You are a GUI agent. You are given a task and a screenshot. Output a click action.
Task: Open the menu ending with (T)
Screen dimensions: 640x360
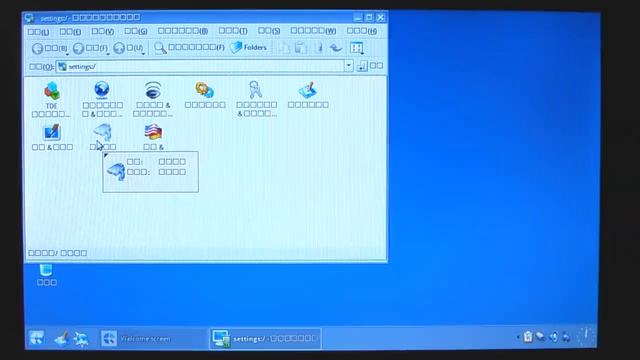[233, 31]
